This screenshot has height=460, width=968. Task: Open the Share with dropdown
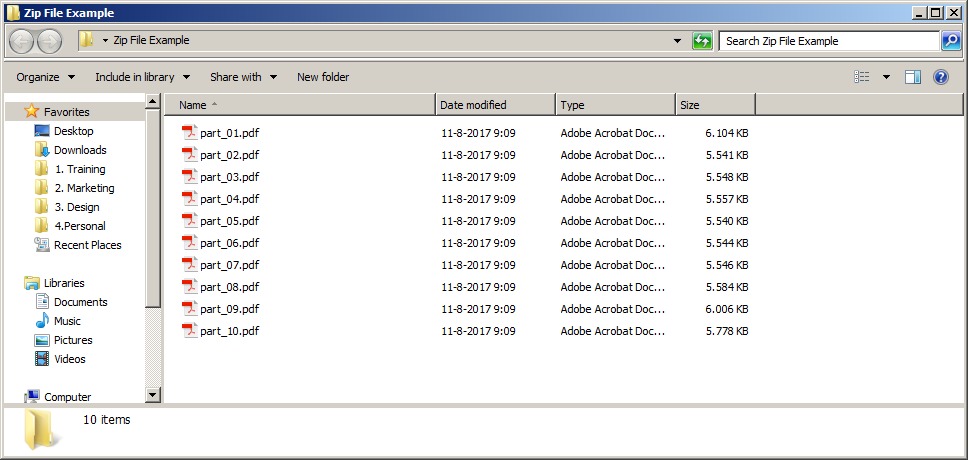pyautogui.click(x=243, y=77)
